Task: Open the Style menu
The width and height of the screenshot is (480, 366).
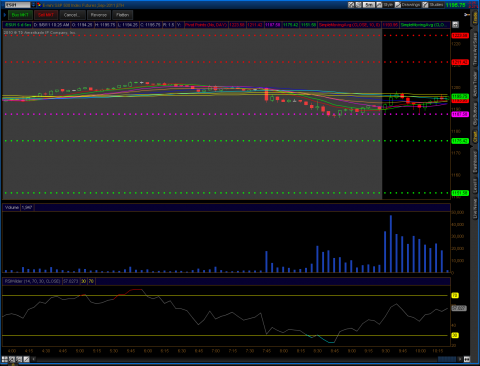Action: click(388, 5)
